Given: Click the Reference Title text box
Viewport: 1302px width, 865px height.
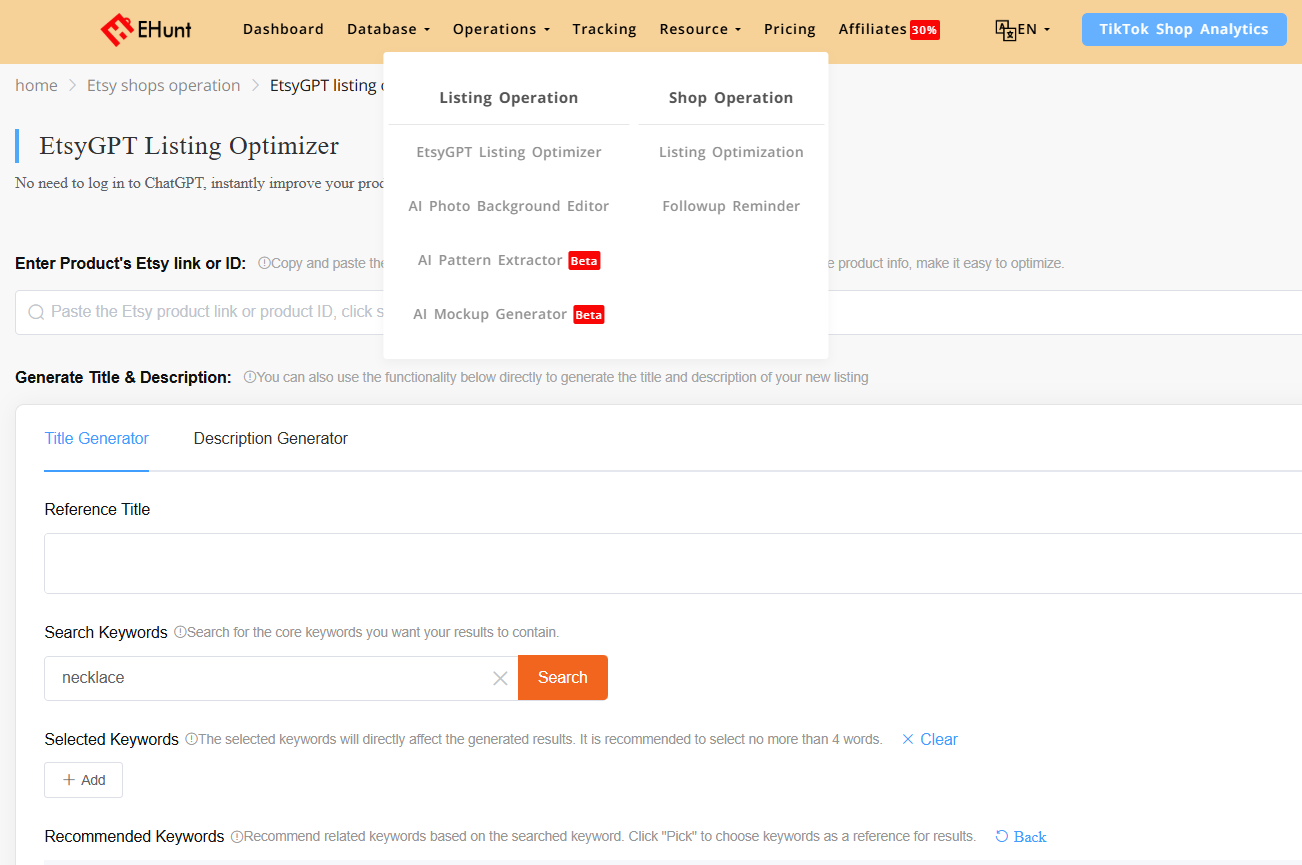Looking at the screenshot, I should point(673,563).
